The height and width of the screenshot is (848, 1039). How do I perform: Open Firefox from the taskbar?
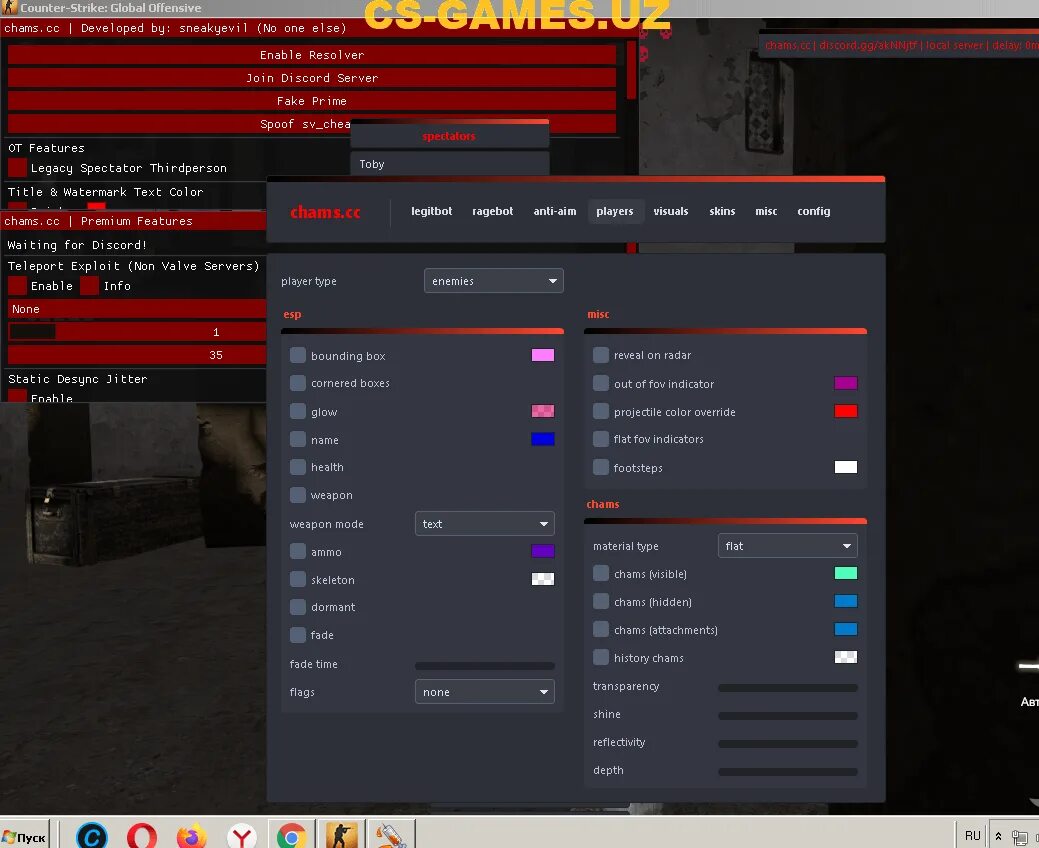192,836
